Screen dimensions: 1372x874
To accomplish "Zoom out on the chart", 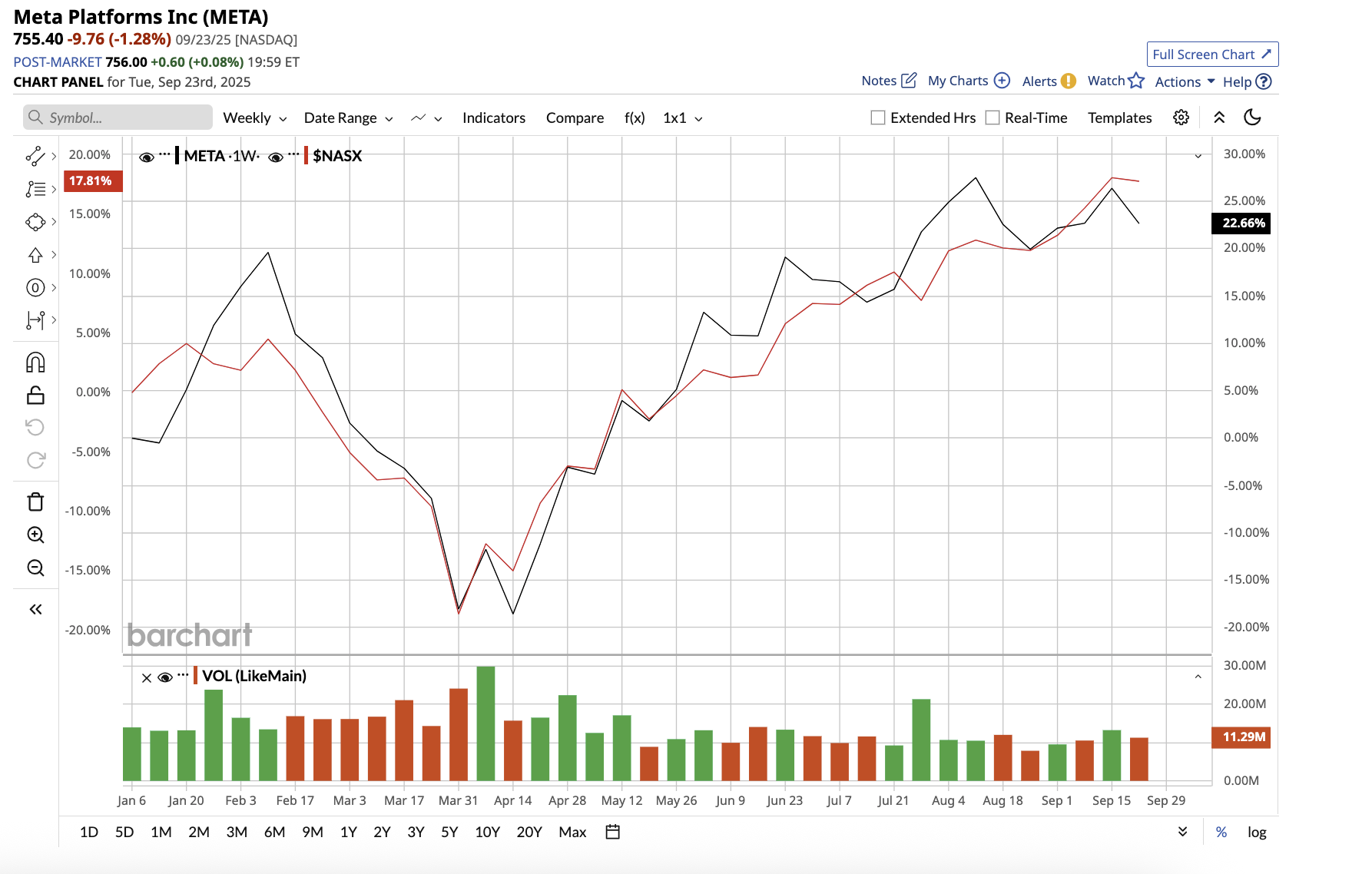I will coord(35,568).
